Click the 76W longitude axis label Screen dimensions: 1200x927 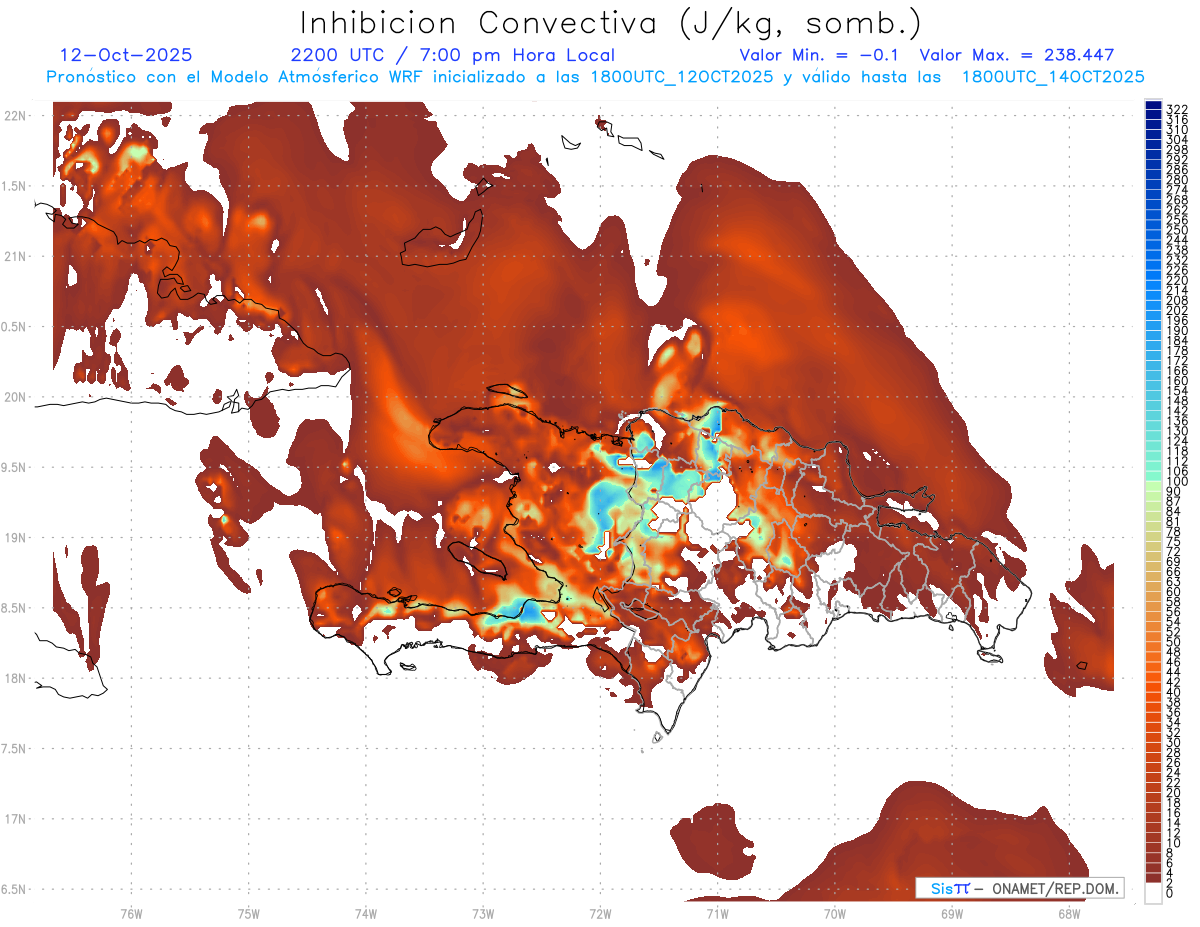tap(131, 913)
